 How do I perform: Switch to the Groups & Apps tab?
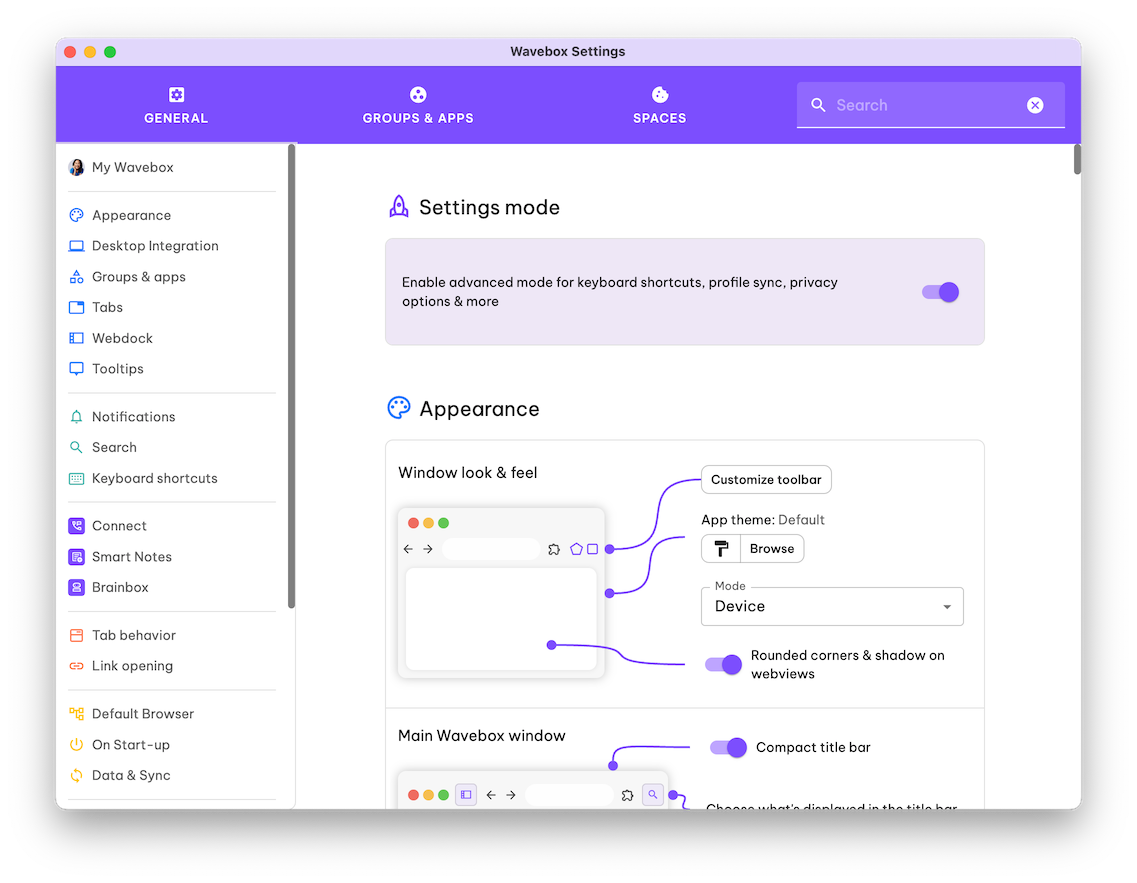418,105
